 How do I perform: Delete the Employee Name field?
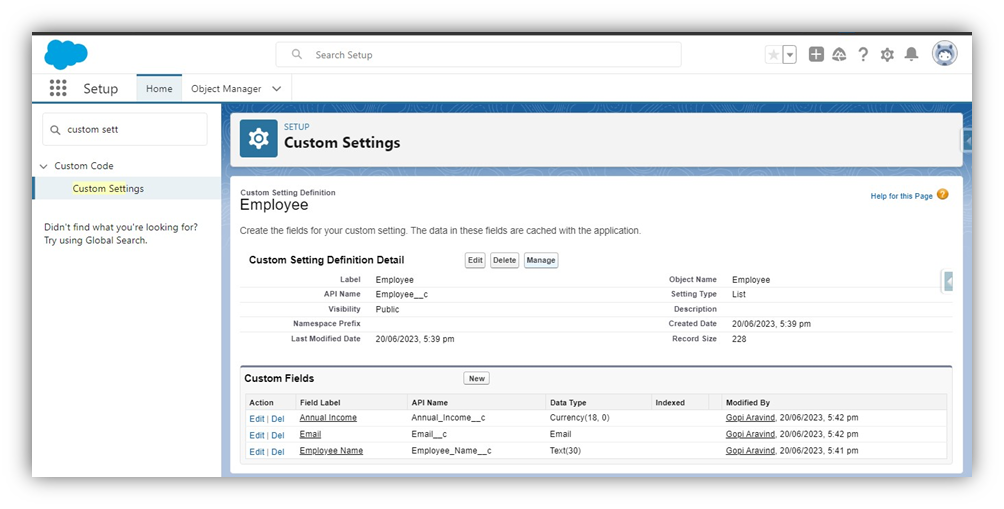tap(278, 452)
